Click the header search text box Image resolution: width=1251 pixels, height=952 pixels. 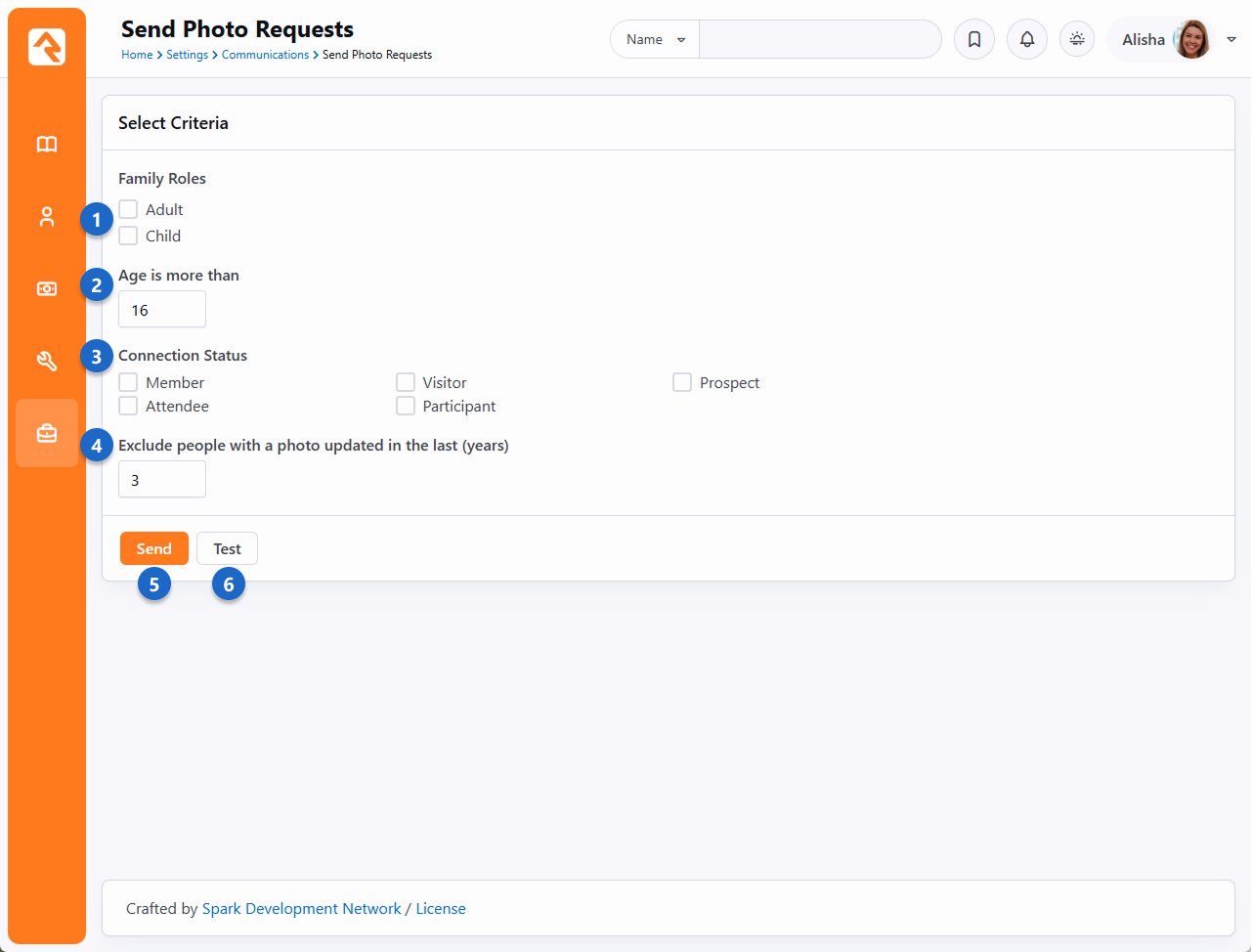[x=819, y=40]
